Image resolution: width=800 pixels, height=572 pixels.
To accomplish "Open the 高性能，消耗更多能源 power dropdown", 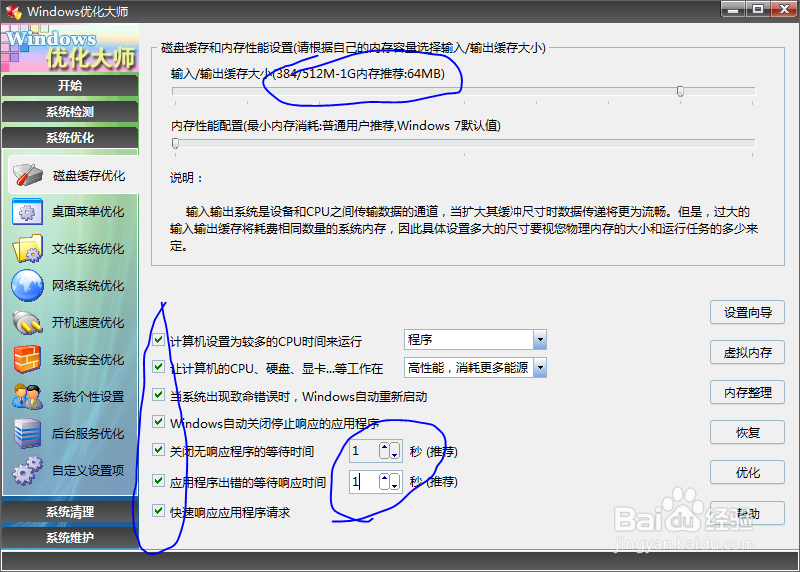I will tap(540, 367).
